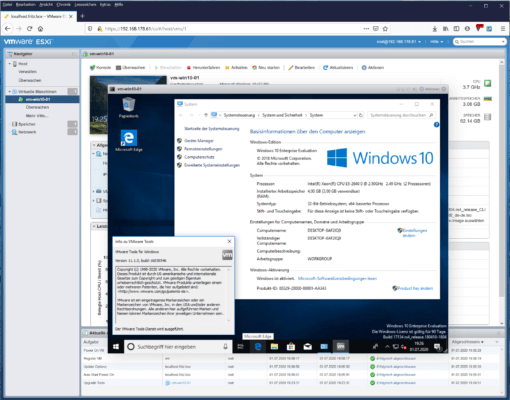
Task: Open the Konsole button in VM toolbar
Action: (100, 67)
